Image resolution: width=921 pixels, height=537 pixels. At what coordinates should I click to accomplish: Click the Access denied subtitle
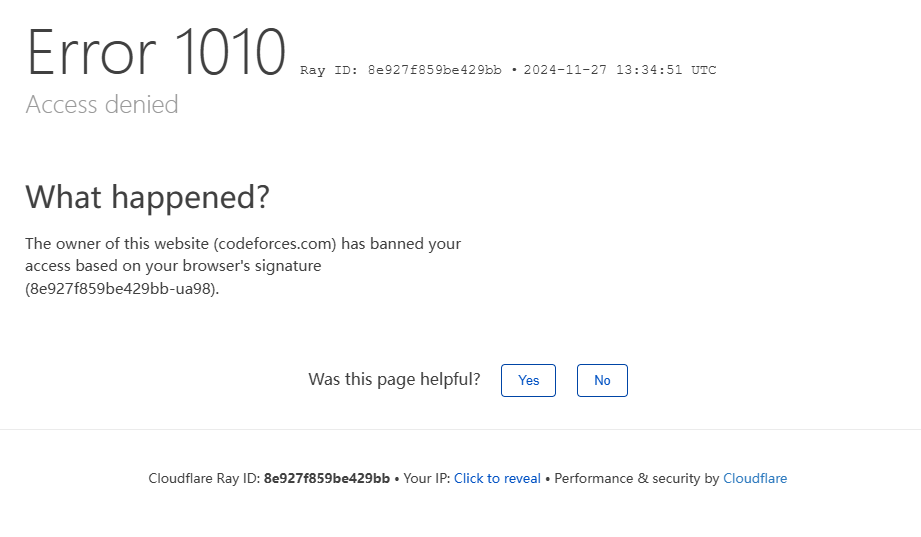(102, 104)
